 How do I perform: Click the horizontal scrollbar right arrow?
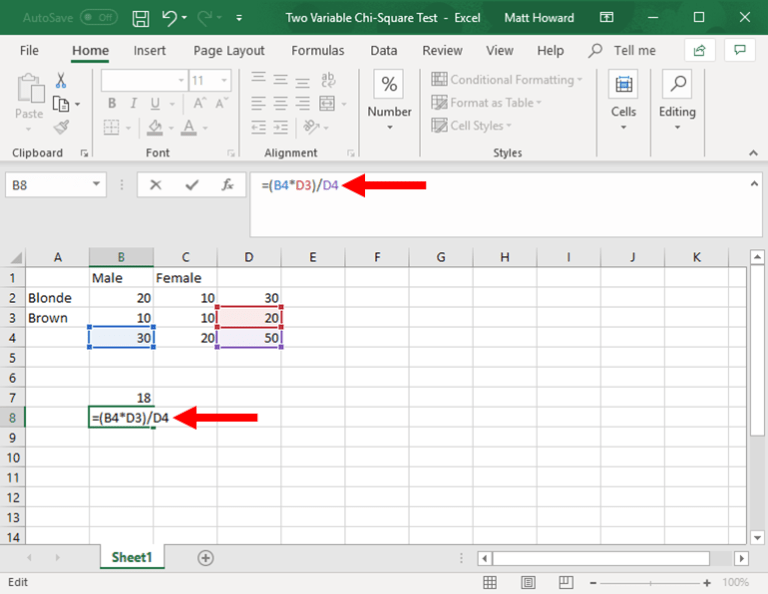point(741,558)
